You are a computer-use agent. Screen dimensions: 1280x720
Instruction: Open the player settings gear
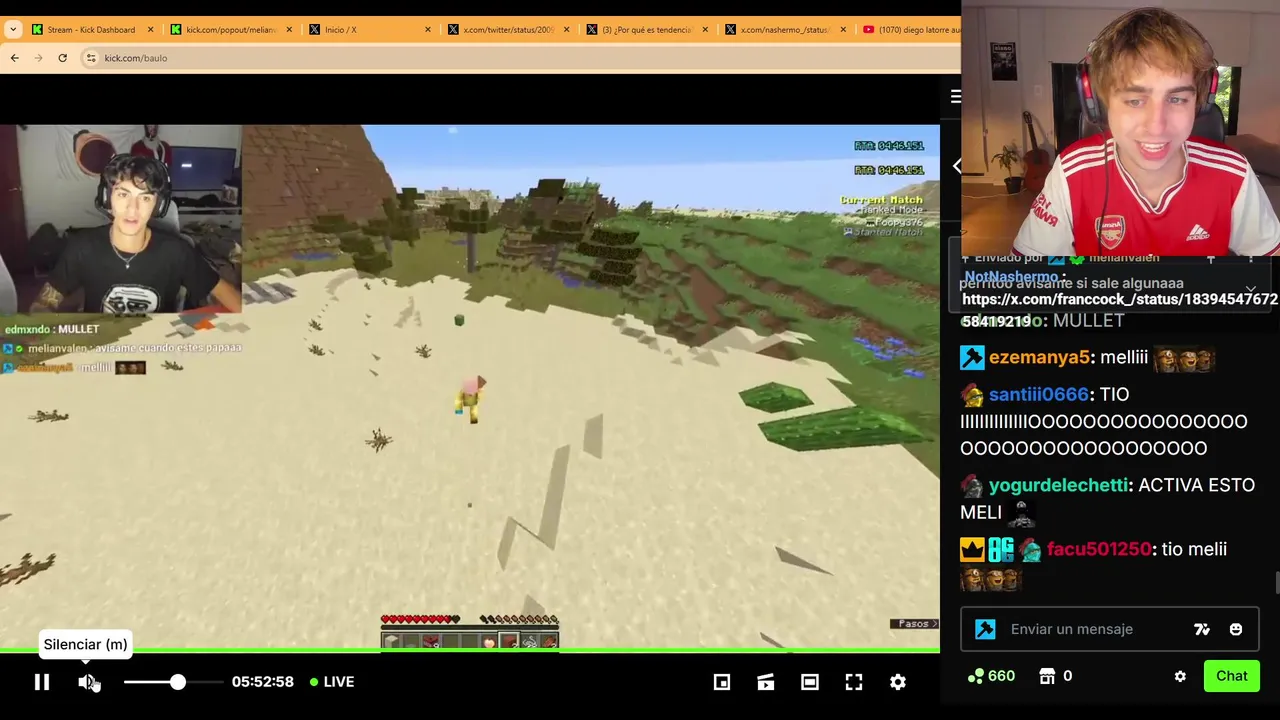point(898,682)
